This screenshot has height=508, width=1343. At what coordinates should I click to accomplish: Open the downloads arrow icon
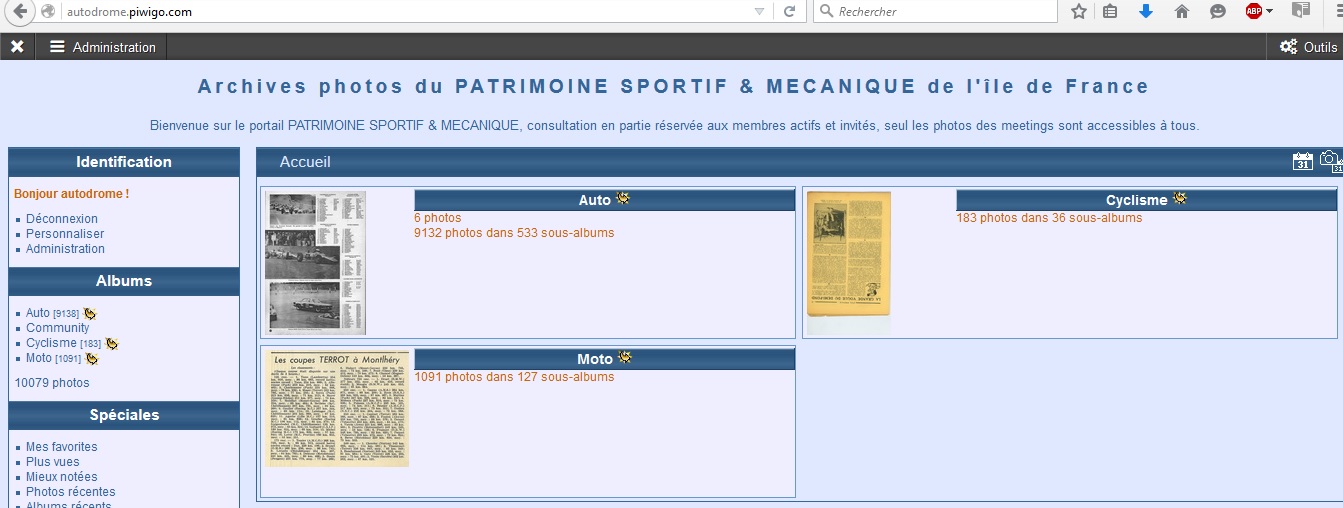(x=1146, y=12)
